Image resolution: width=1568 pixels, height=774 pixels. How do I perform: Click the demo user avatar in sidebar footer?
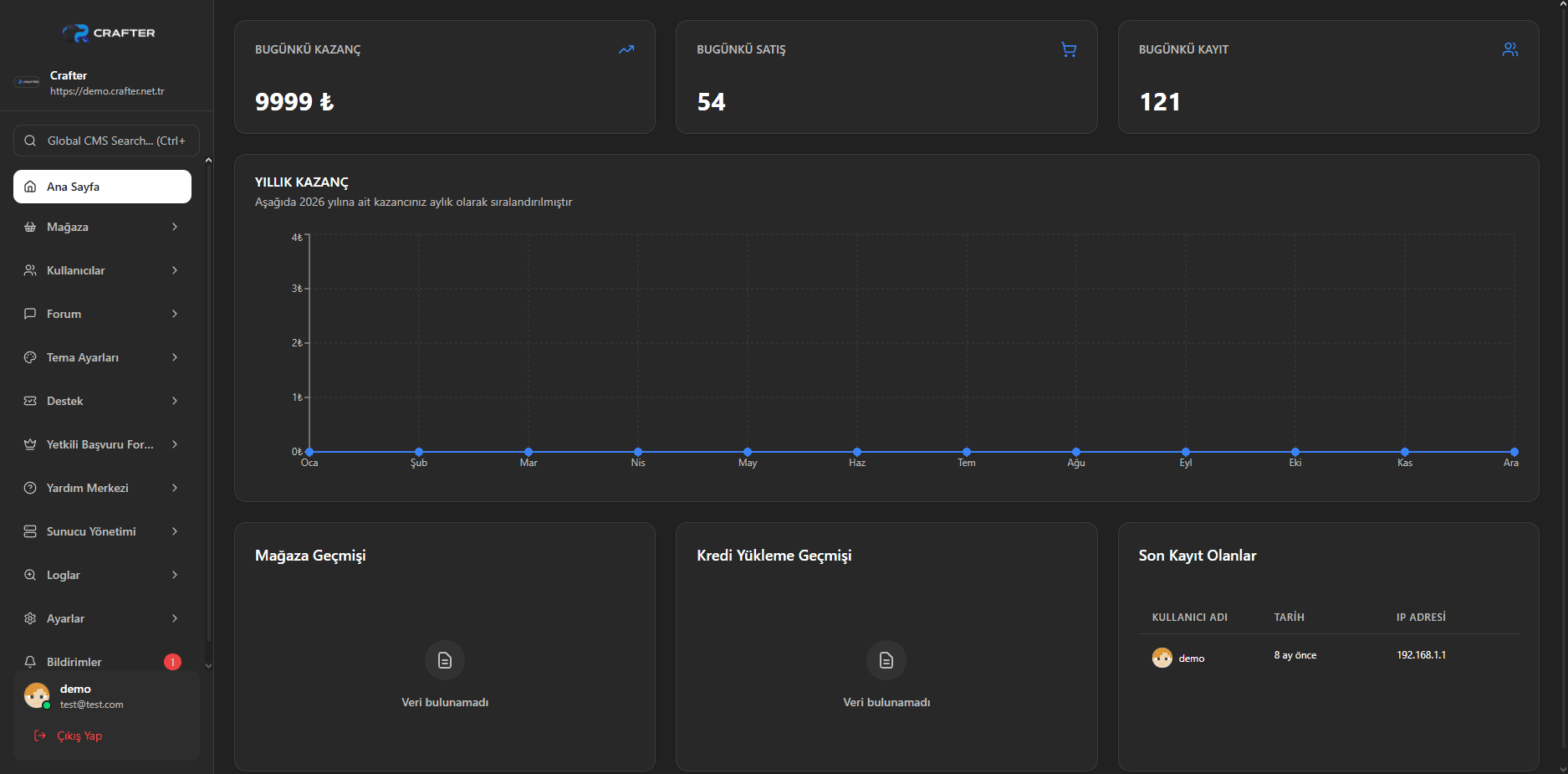click(x=37, y=695)
